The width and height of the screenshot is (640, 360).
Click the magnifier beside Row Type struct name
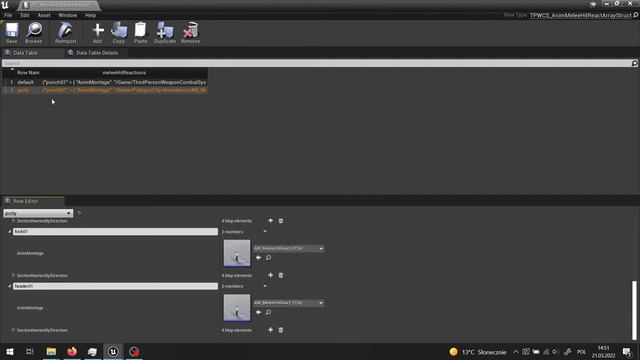(636, 15)
